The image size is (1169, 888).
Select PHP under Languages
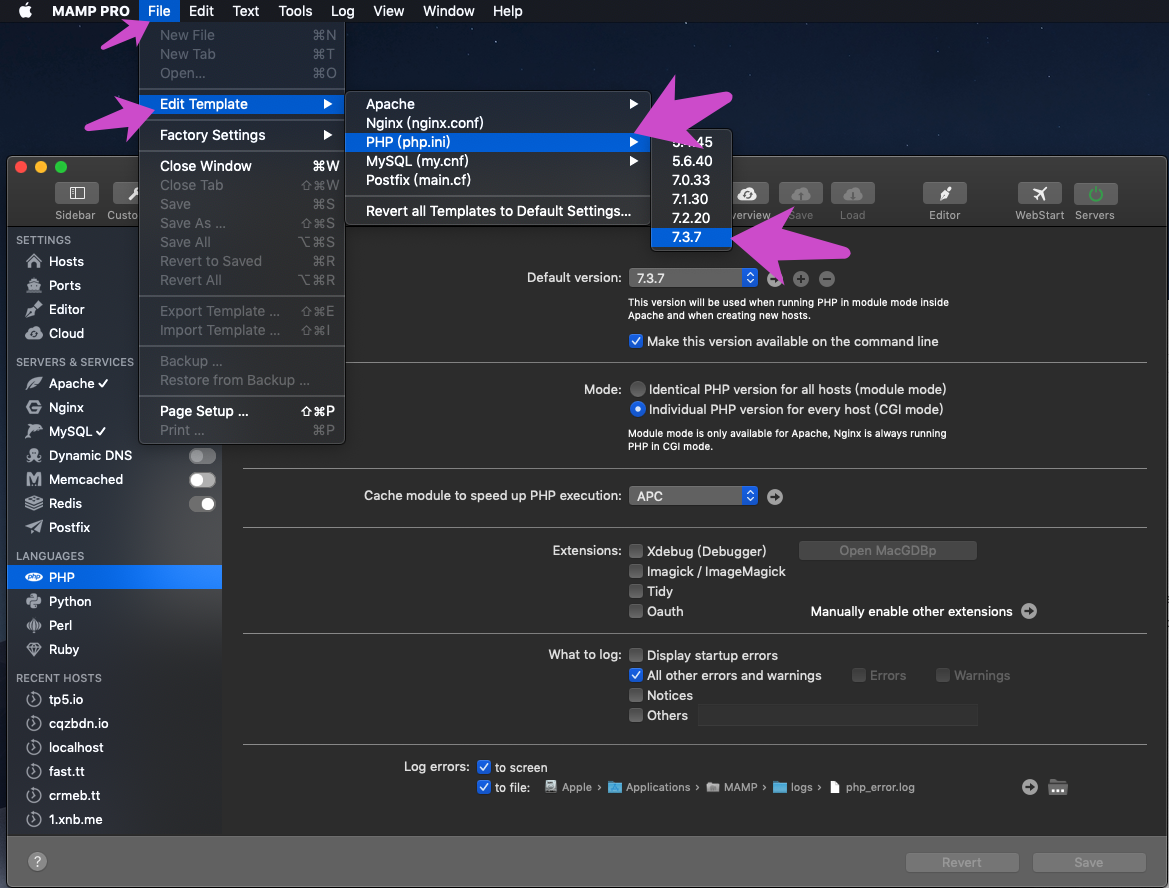pyautogui.click(x=115, y=577)
